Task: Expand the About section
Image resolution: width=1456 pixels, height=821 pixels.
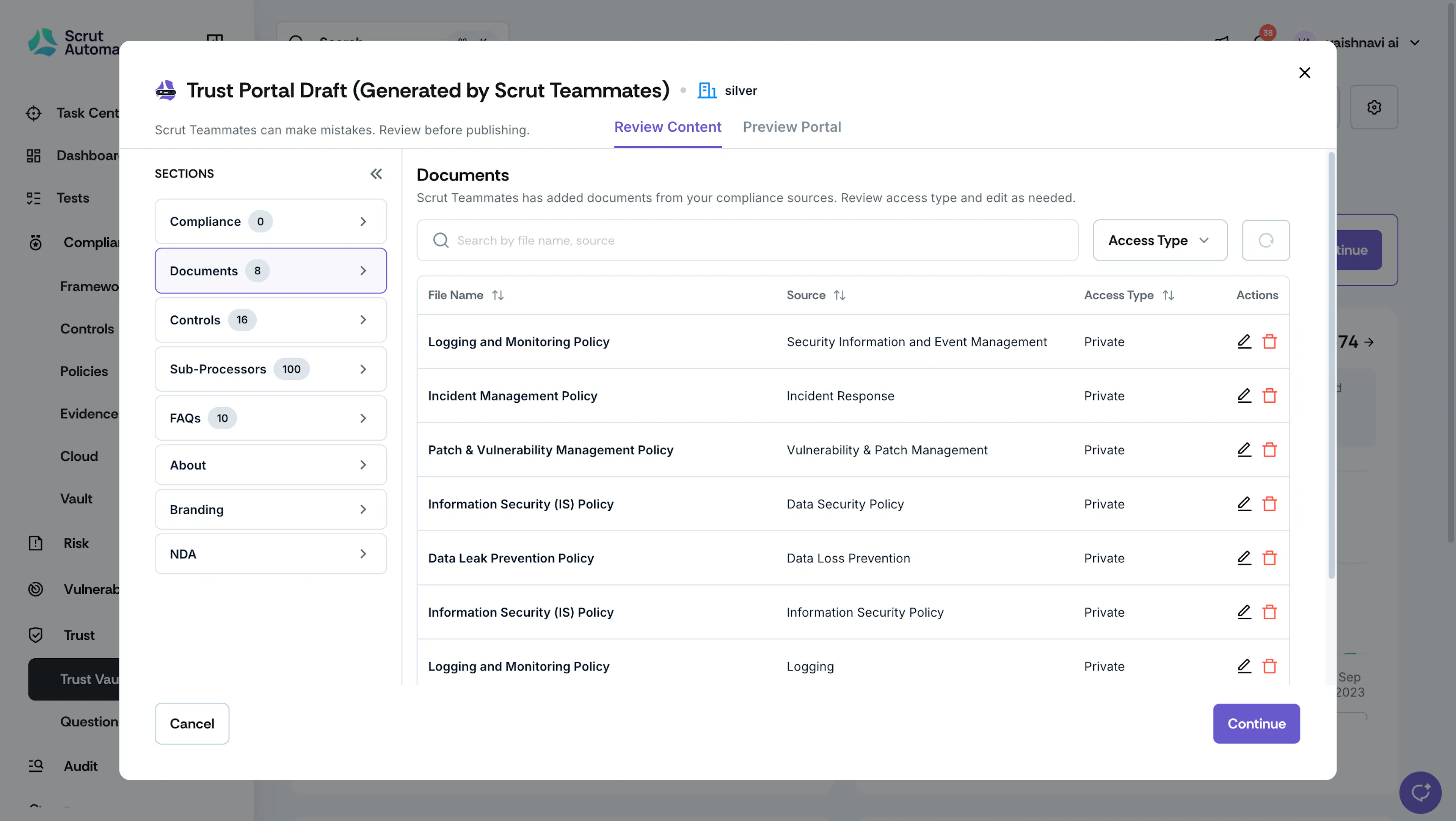Action: 271,465
